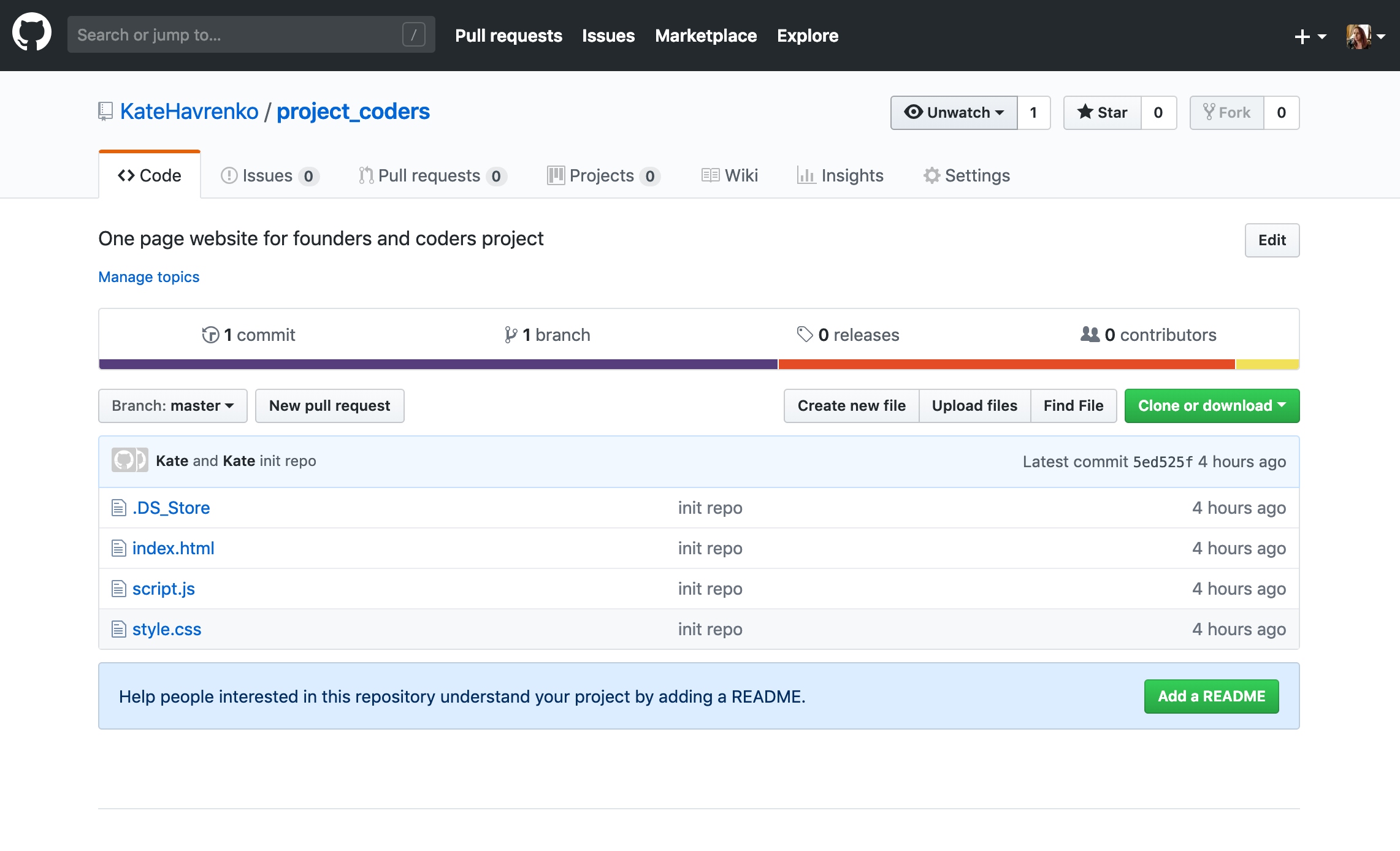Click the Star button
The width and height of the screenshot is (1400, 851).
pyautogui.click(x=1103, y=113)
